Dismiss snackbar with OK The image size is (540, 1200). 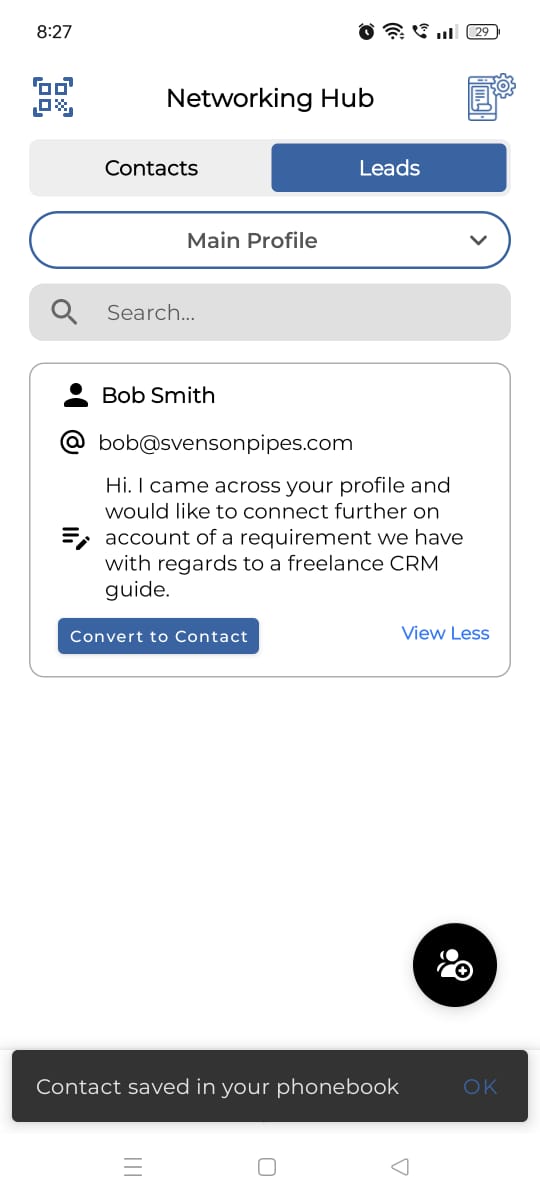[480, 1087]
